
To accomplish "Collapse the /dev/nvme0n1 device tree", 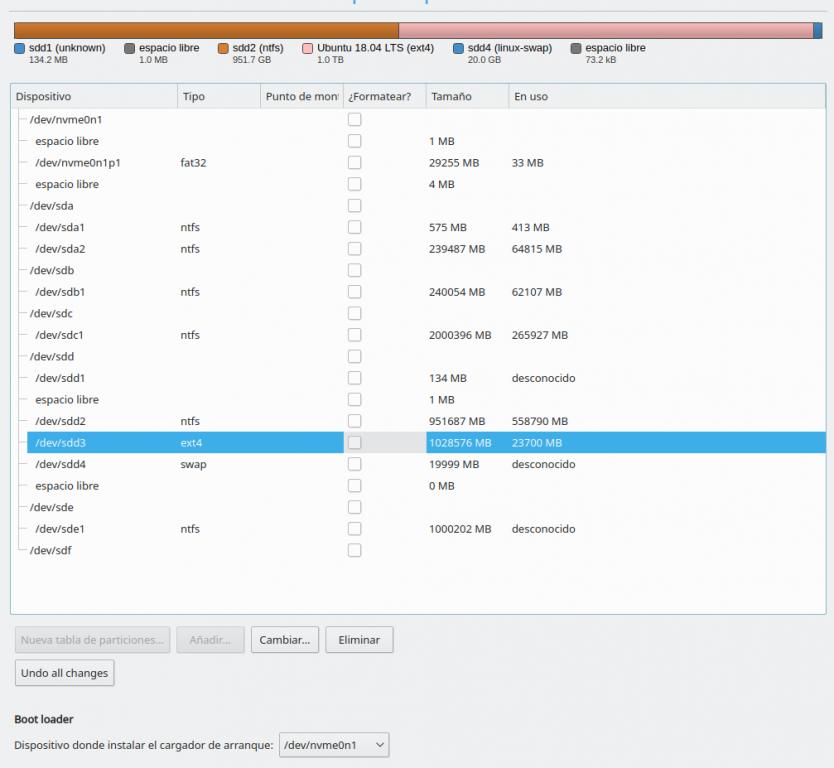I will coord(20,120).
